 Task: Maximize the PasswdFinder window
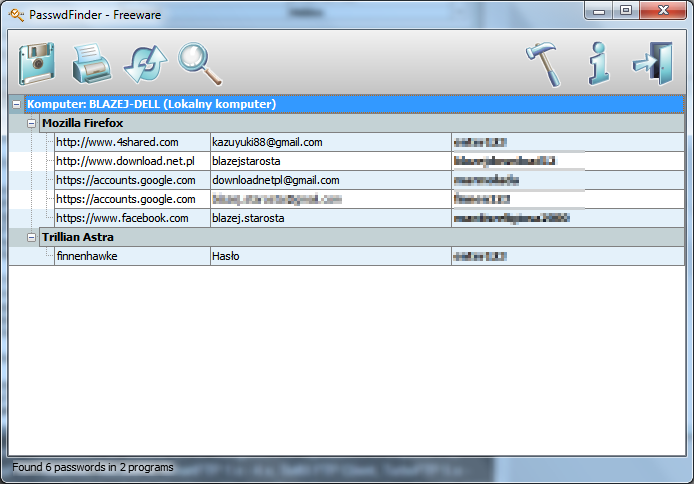626,11
